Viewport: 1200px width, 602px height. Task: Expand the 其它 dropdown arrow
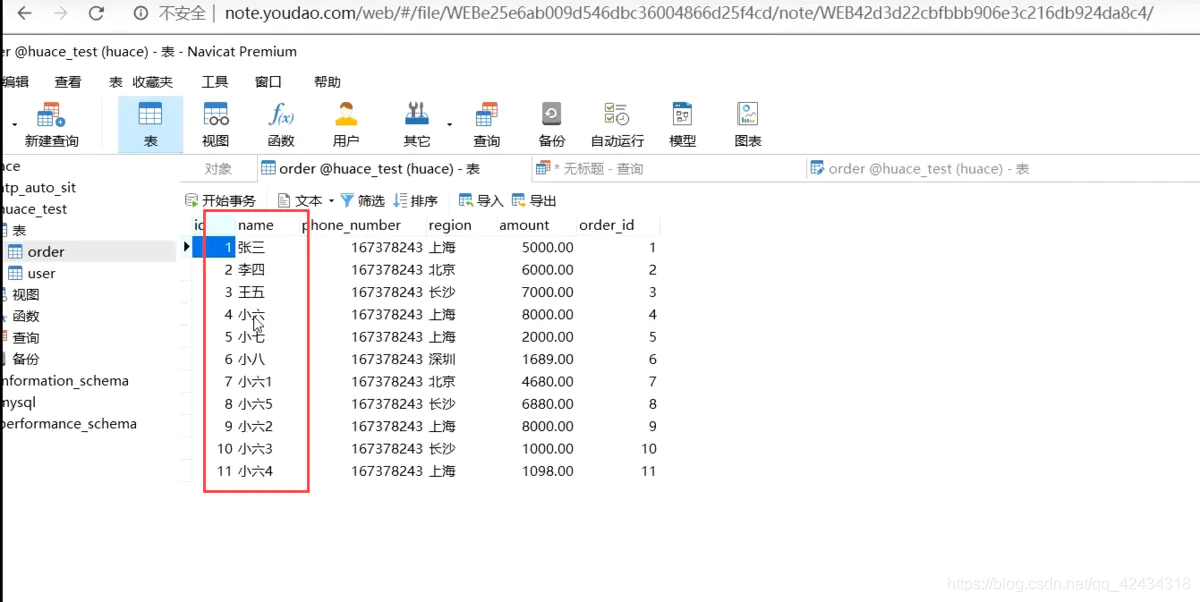[449, 125]
